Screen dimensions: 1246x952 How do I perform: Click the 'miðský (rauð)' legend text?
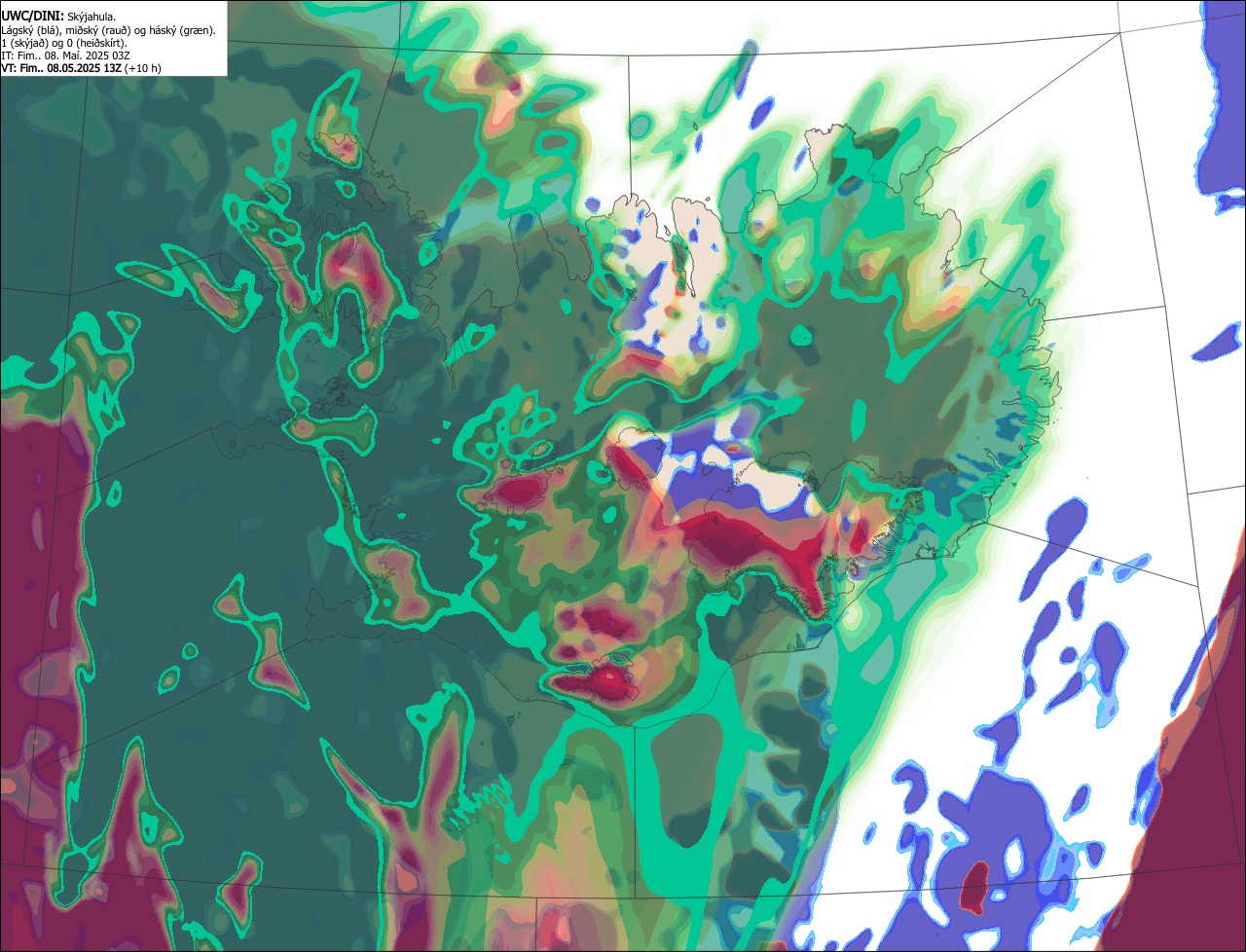[x=98, y=30]
